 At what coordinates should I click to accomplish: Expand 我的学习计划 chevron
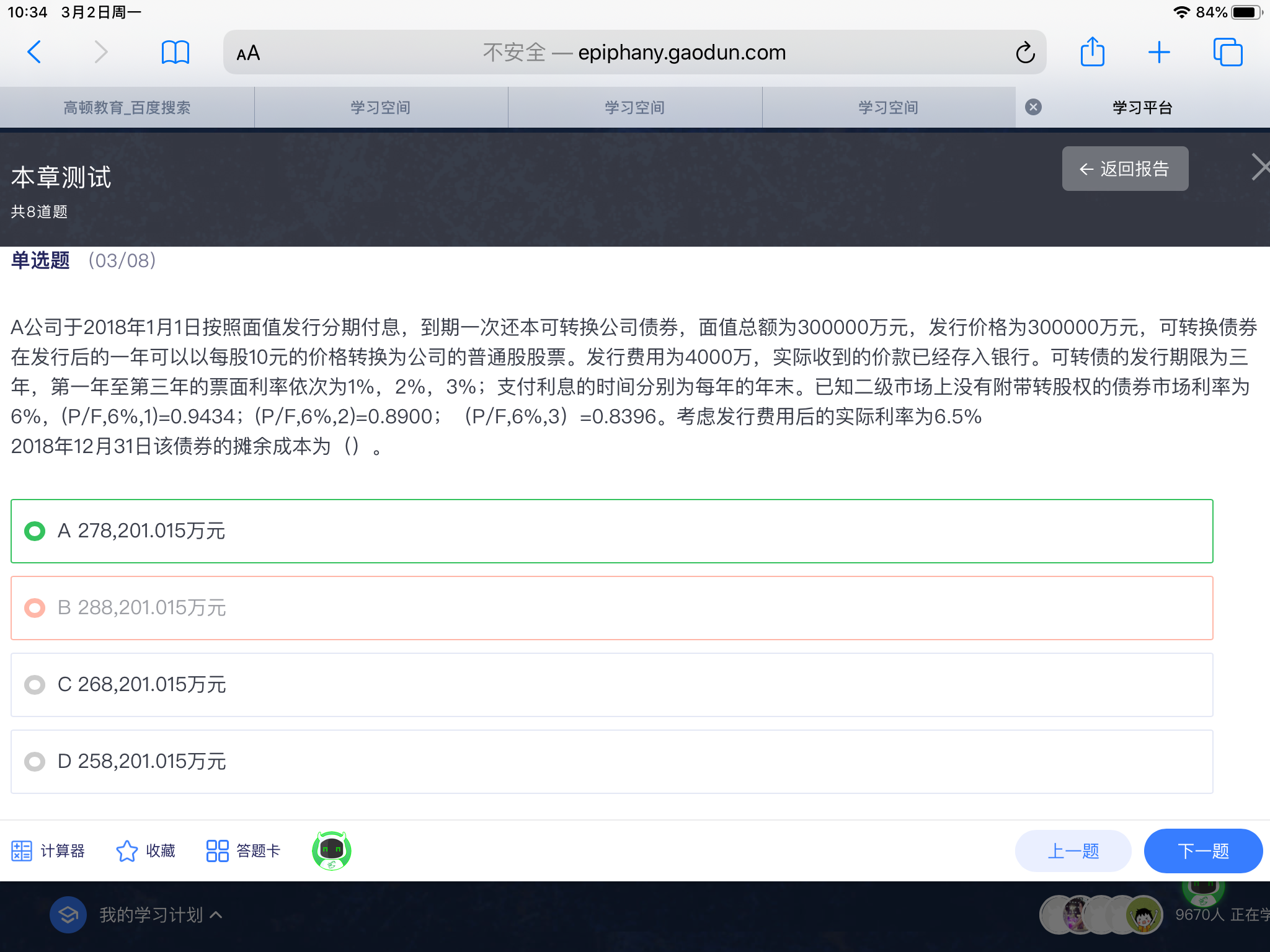(x=216, y=915)
